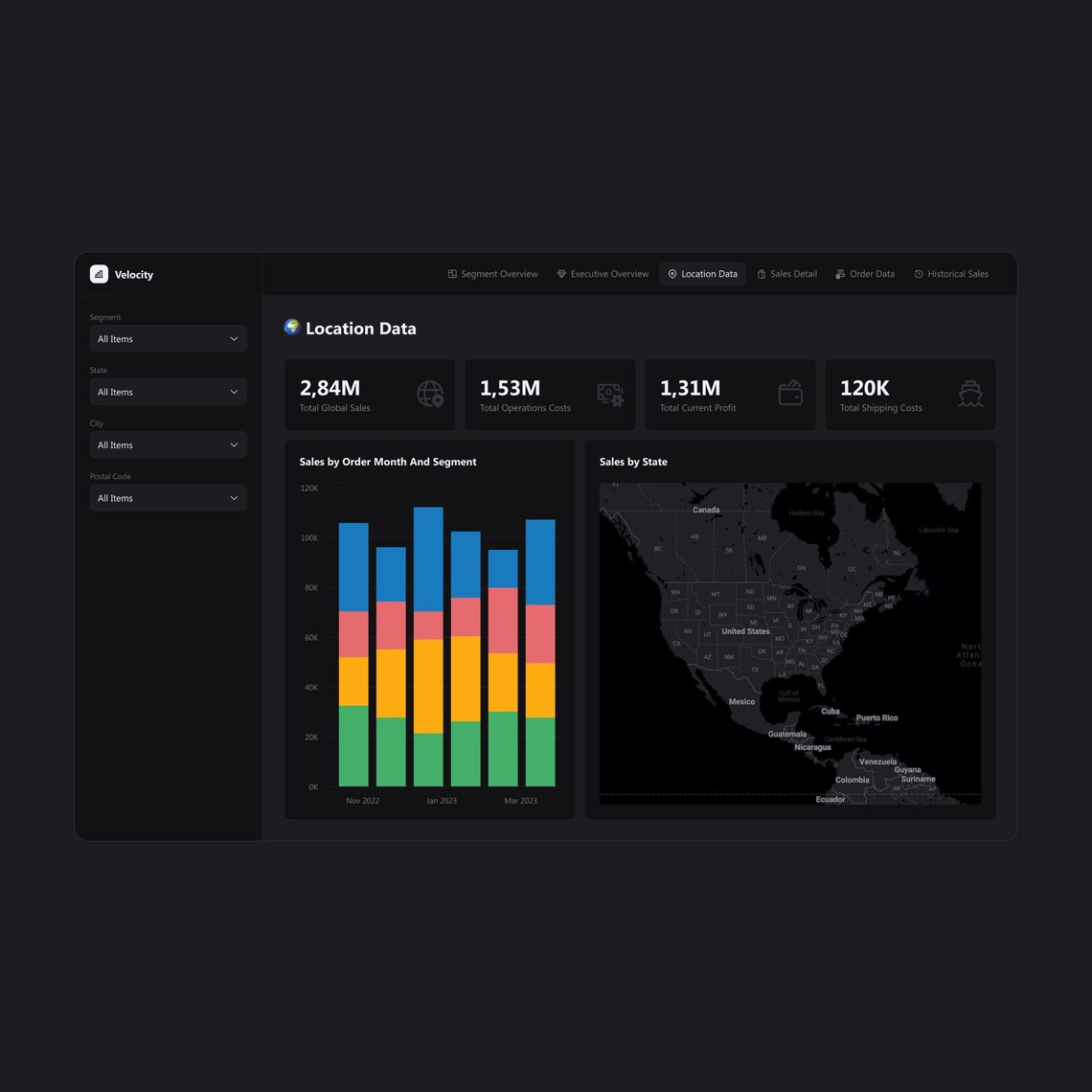Image resolution: width=1092 pixels, height=1092 pixels.
Task: Click the globe icon on Total Global Sales card
Action: [429, 394]
